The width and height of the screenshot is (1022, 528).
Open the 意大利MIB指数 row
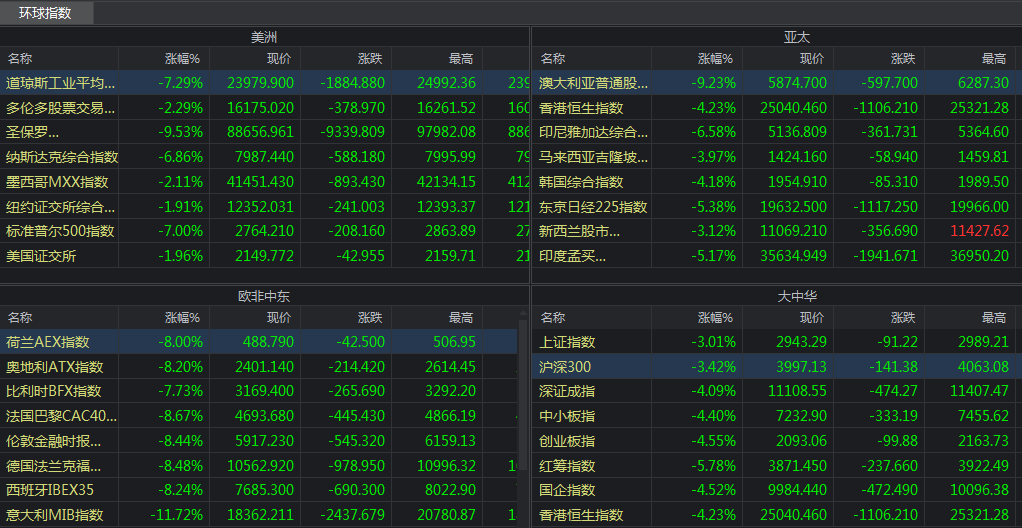coord(55,515)
